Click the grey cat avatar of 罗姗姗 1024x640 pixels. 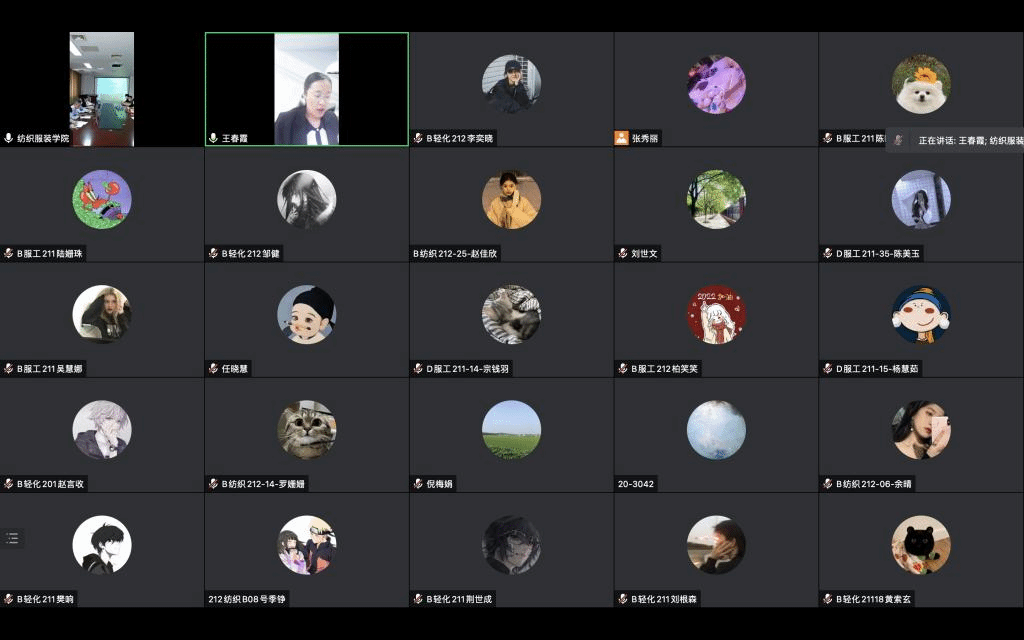point(307,430)
